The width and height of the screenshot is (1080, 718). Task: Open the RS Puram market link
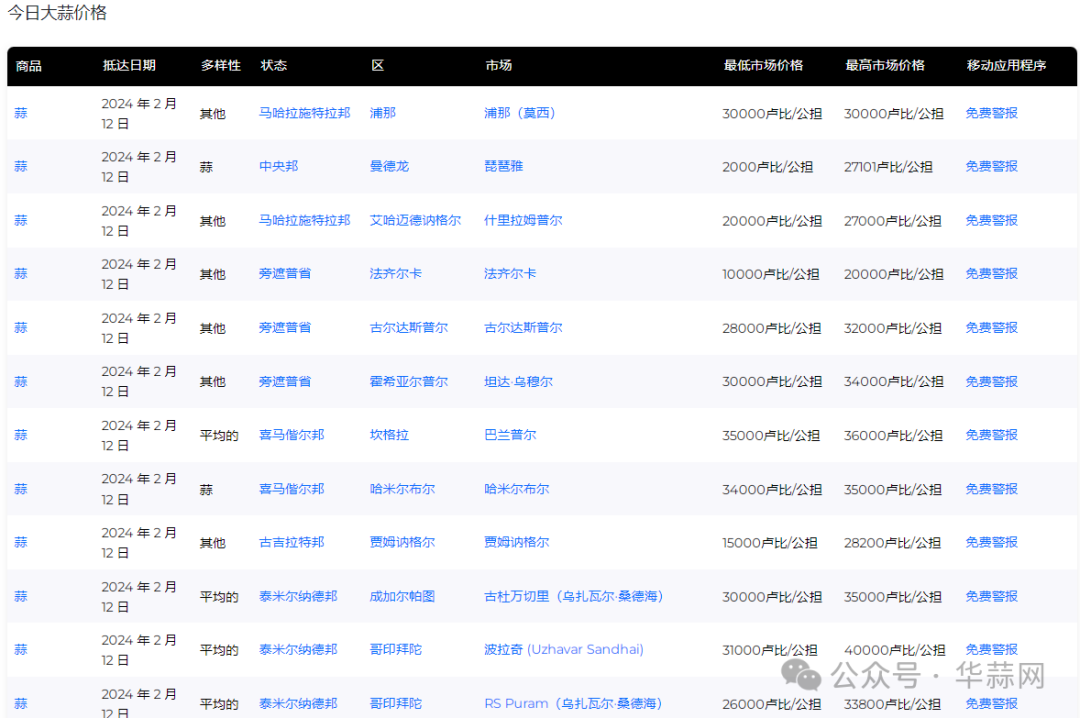(572, 704)
